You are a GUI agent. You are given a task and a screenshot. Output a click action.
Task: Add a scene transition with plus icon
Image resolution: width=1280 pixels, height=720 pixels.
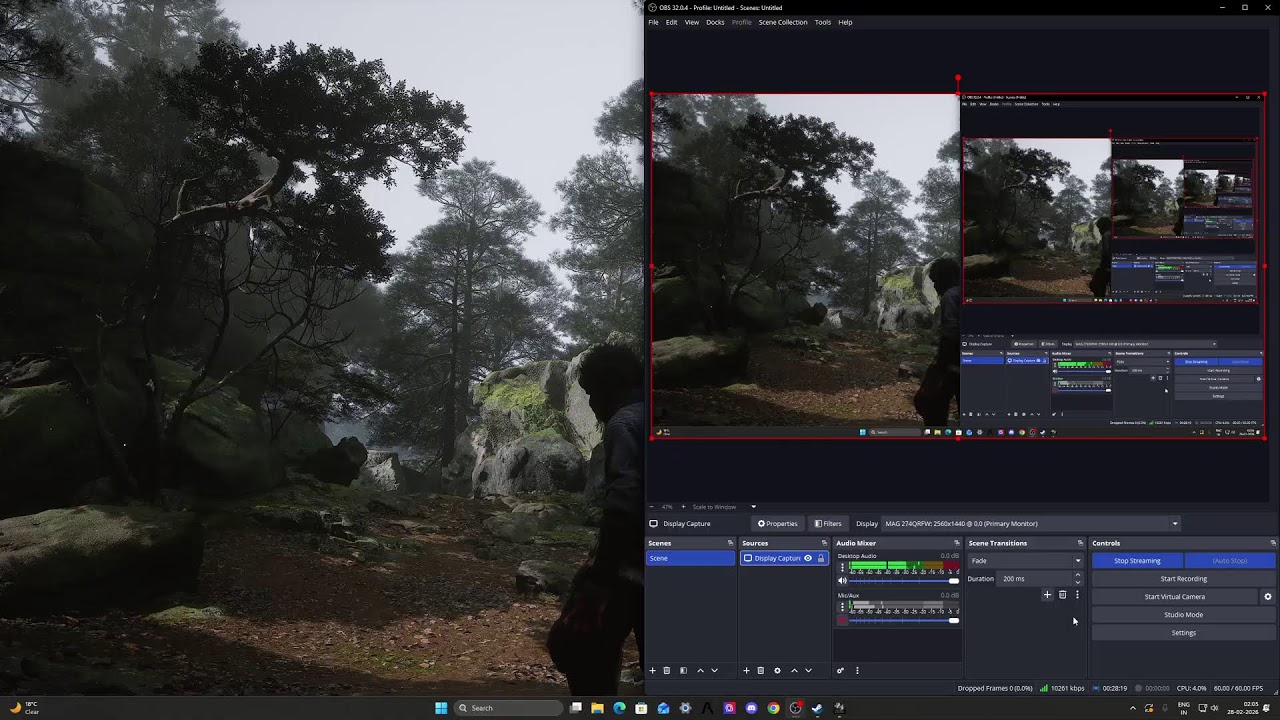click(1047, 595)
